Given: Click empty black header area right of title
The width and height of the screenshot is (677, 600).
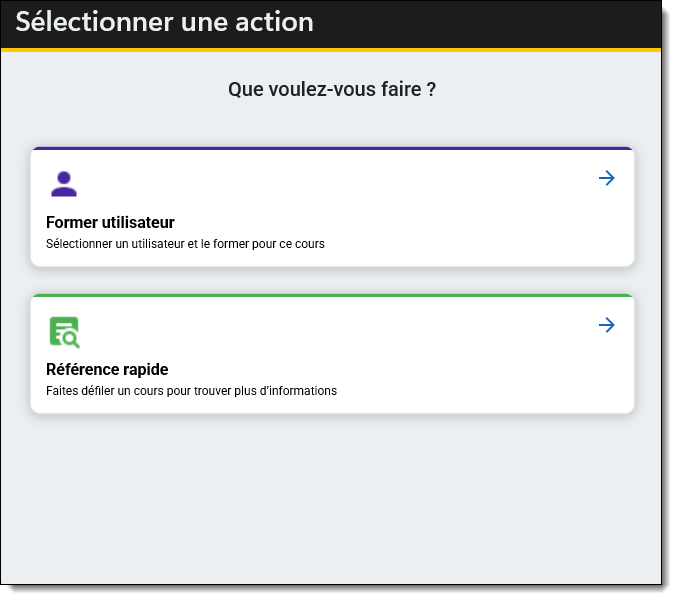Looking at the screenshot, I should pos(500,22).
